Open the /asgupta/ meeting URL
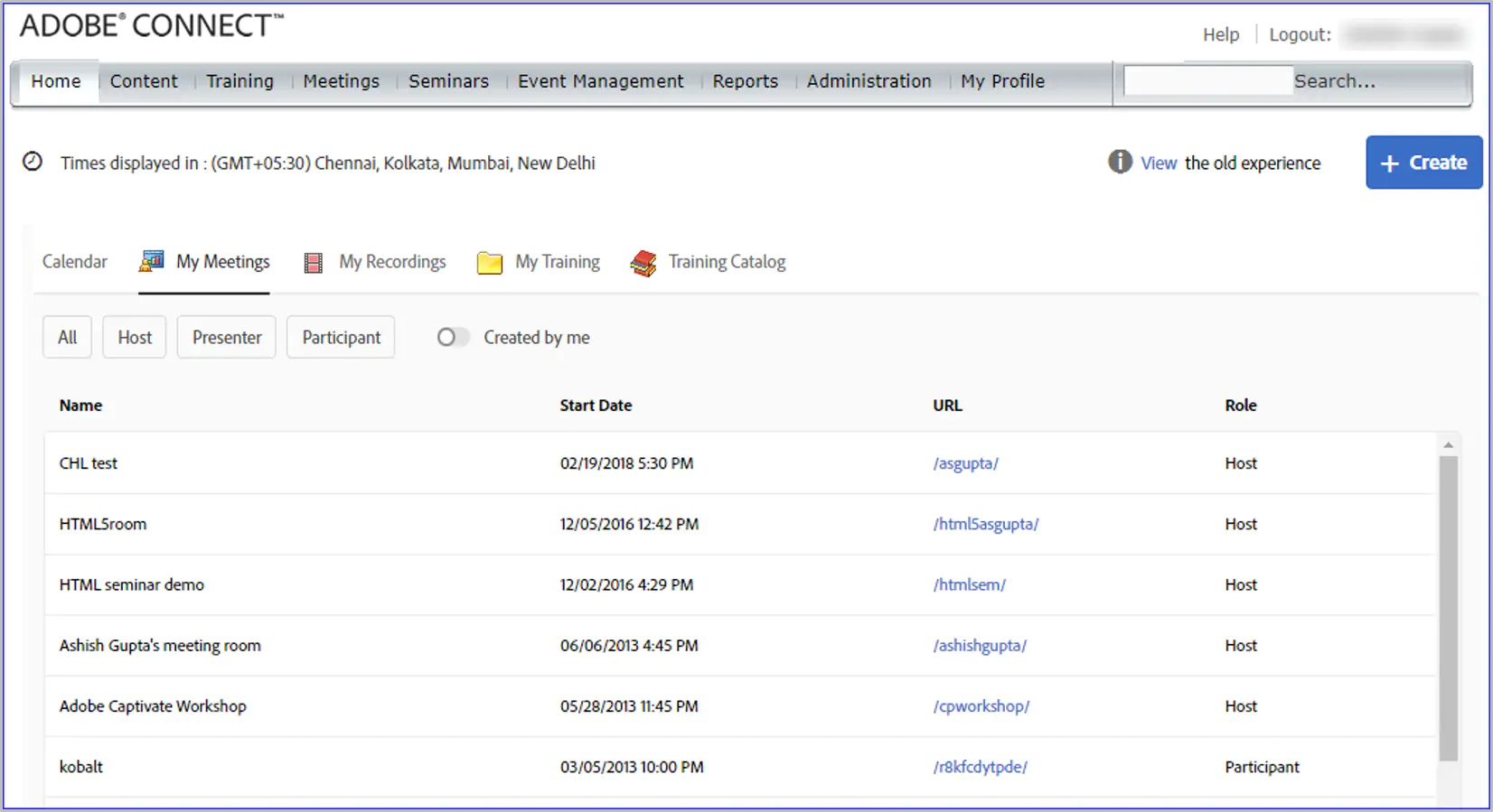This screenshot has width=1493, height=812. [x=965, y=463]
